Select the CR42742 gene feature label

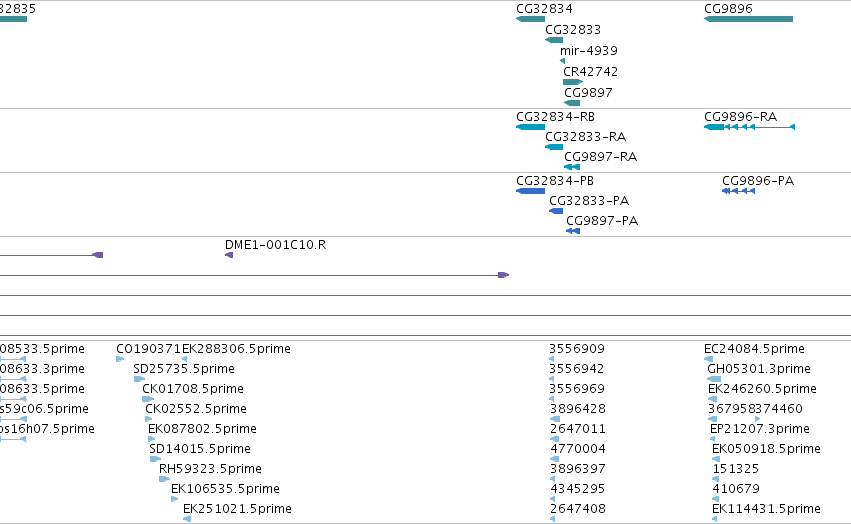point(590,72)
